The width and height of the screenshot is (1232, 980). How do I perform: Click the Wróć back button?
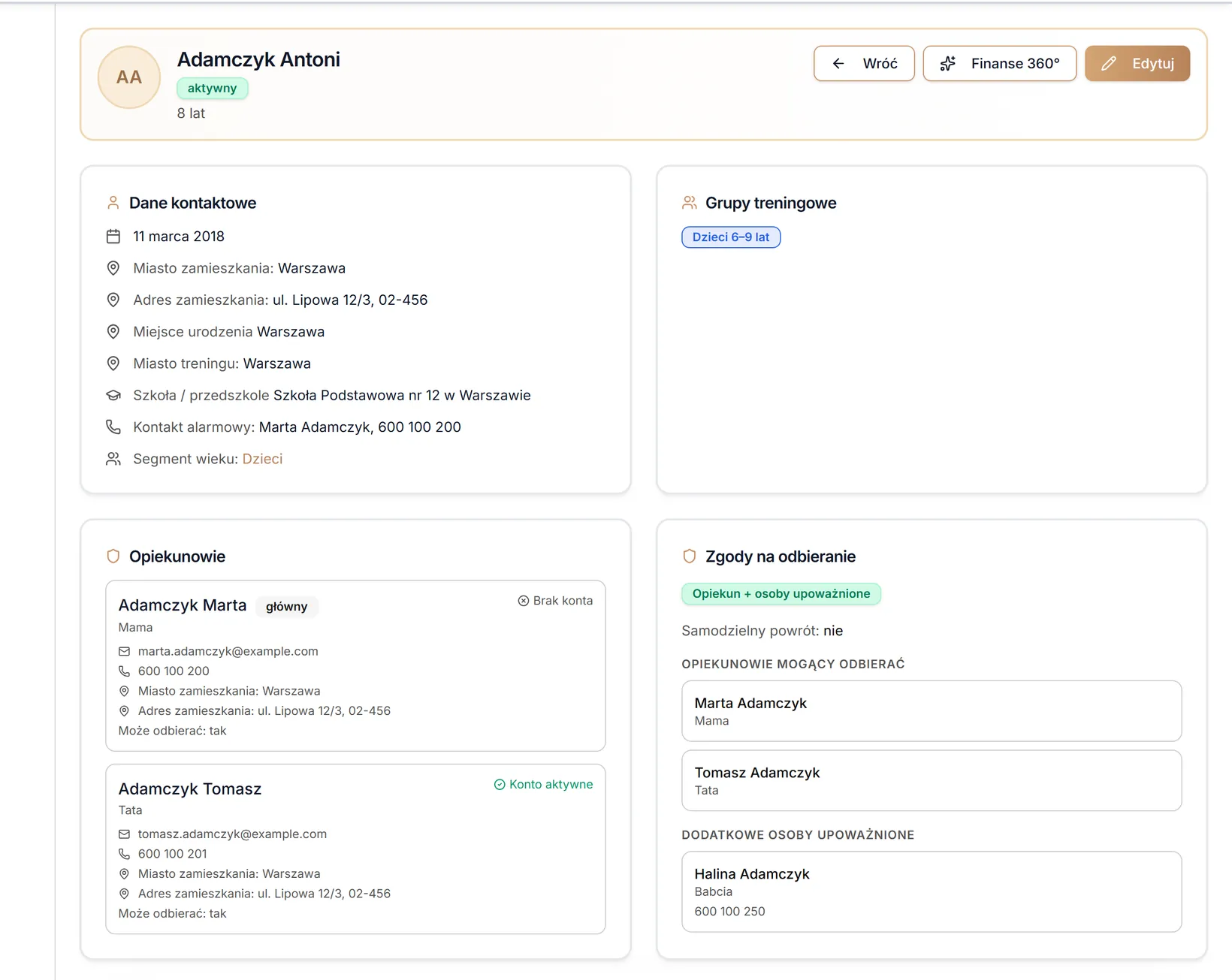(864, 64)
